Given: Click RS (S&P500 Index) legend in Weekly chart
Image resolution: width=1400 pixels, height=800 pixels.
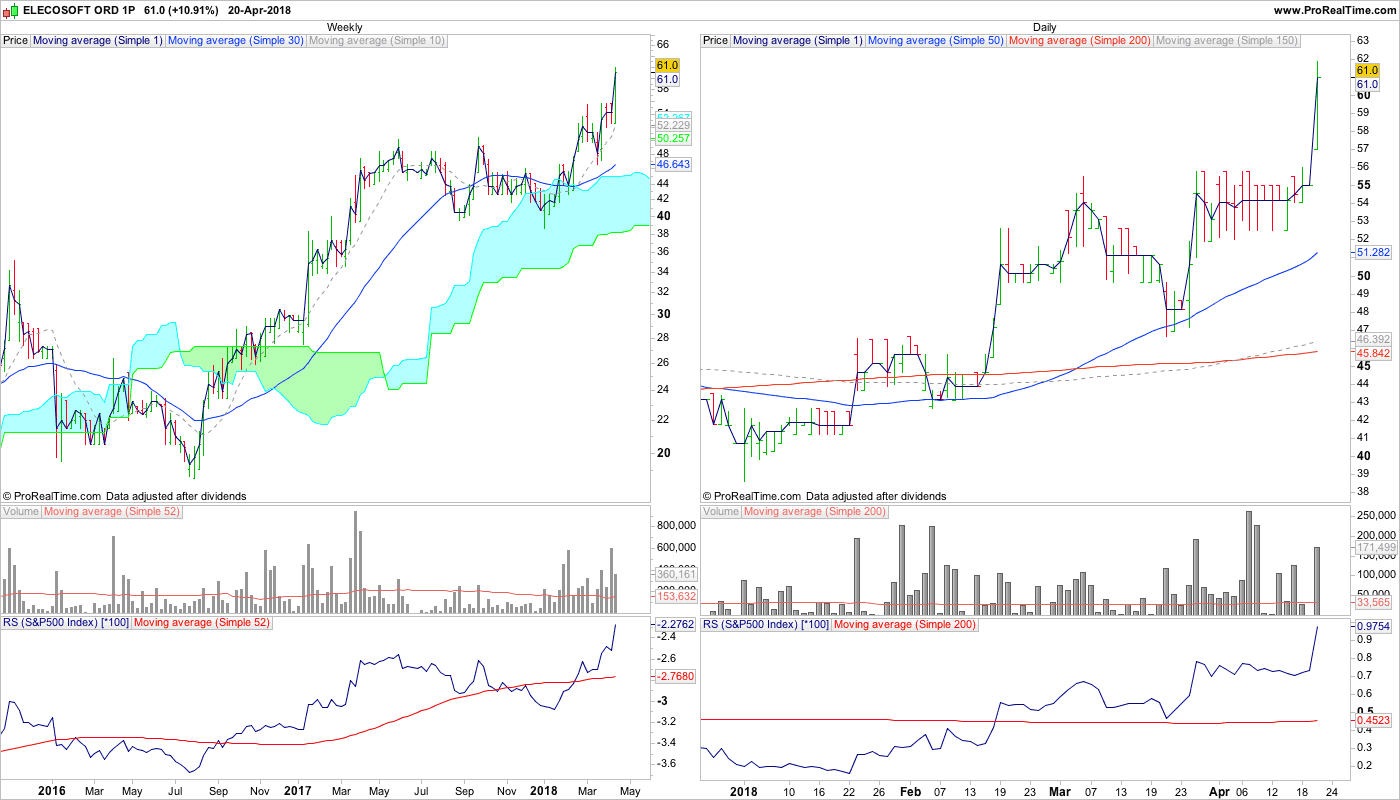Looking at the screenshot, I should 66,624.
